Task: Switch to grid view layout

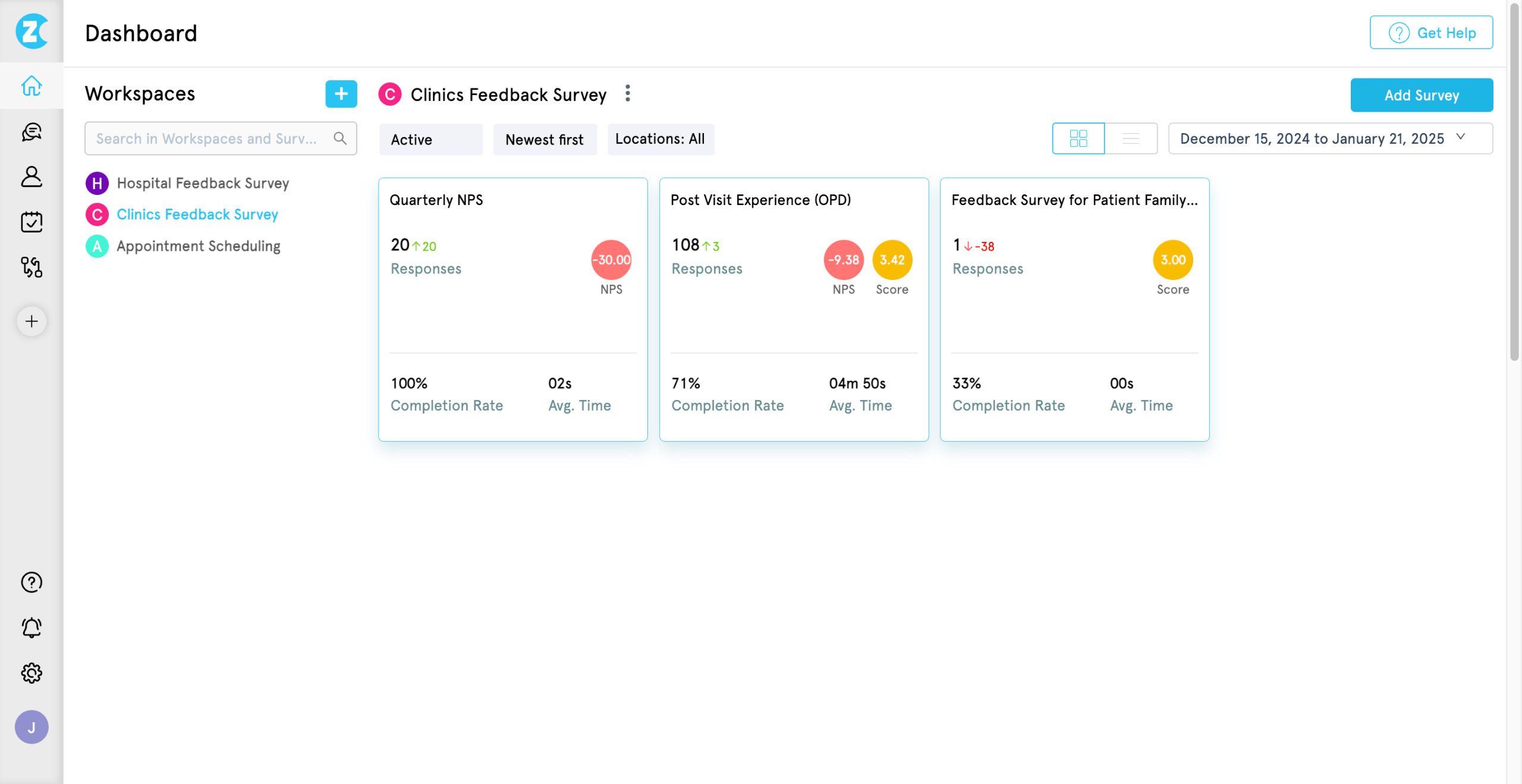Action: pyautogui.click(x=1078, y=138)
